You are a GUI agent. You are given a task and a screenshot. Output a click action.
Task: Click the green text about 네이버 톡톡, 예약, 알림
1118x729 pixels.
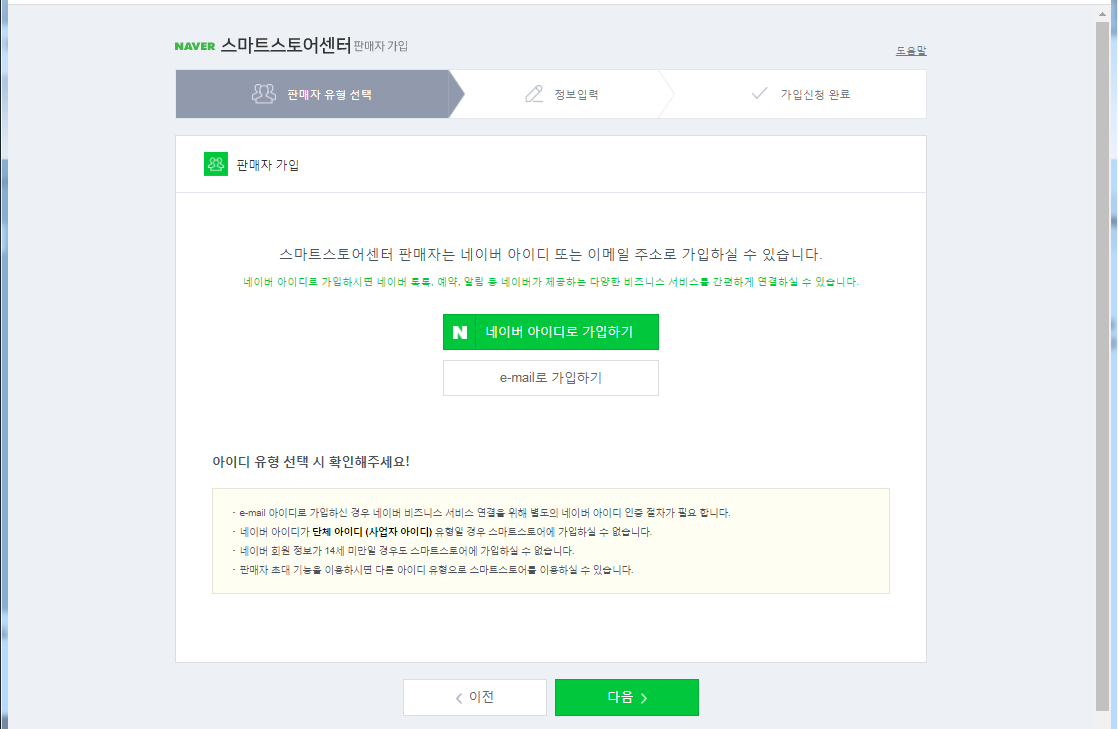pos(550,282)
